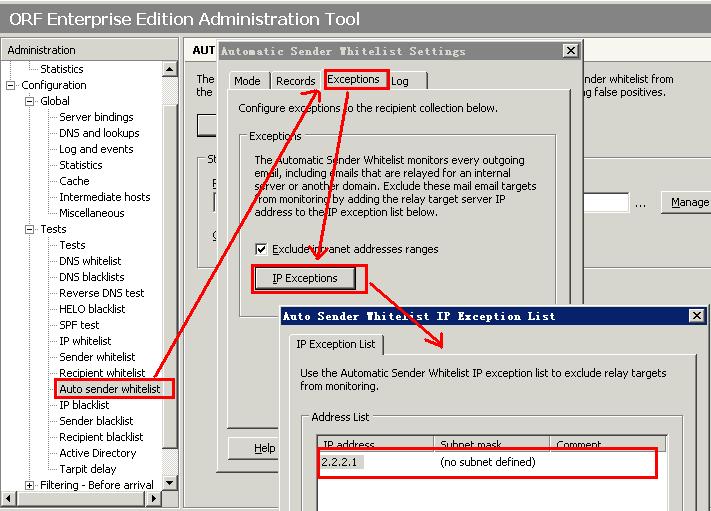711x511 pixels.
Task: Select Server bindings in the tree
Action: [x=96, y=117]
